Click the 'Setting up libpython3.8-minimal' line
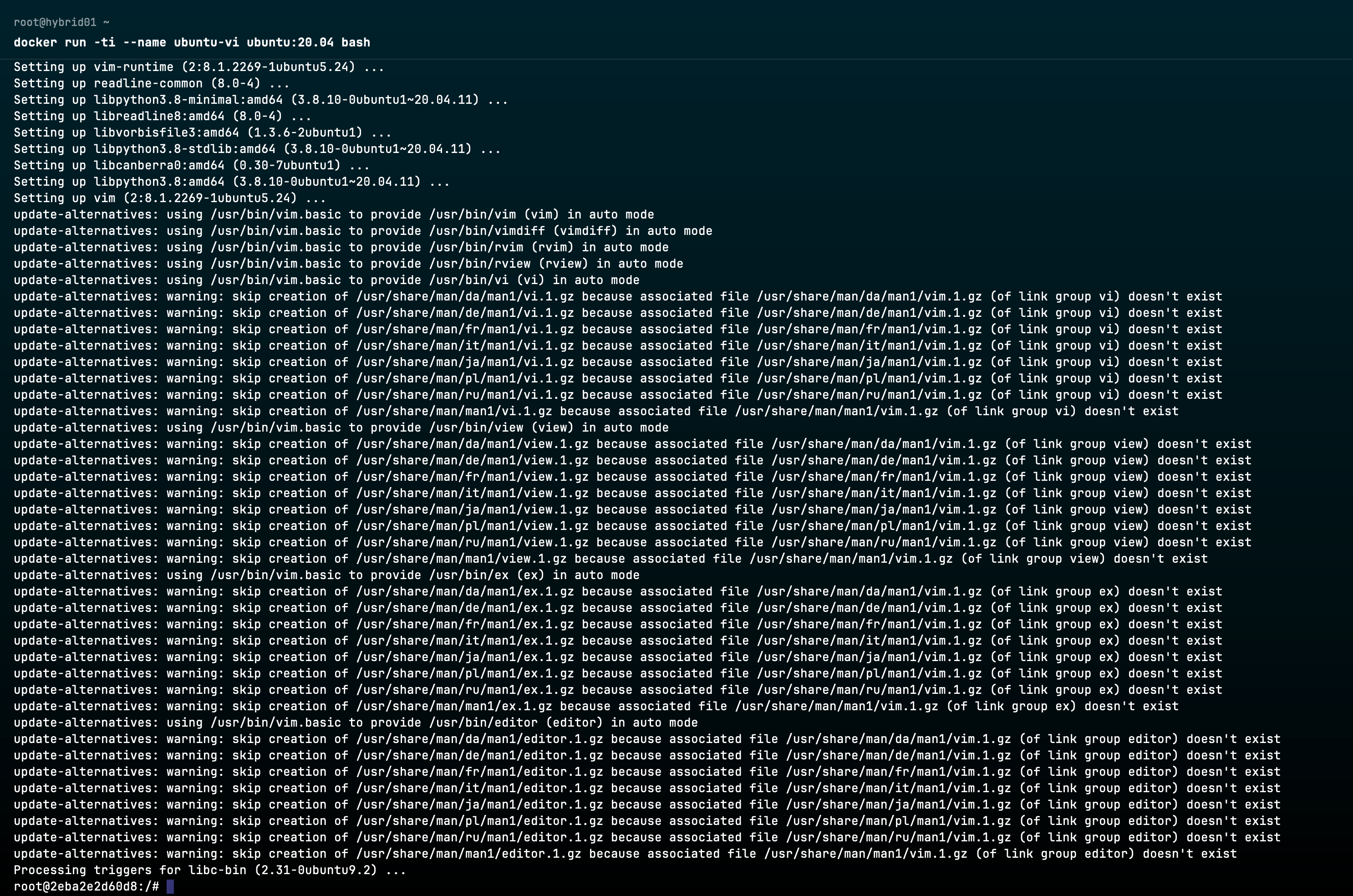Viewport: 1353px width, 896px height. pyautogui.click(x=260, y=100)
